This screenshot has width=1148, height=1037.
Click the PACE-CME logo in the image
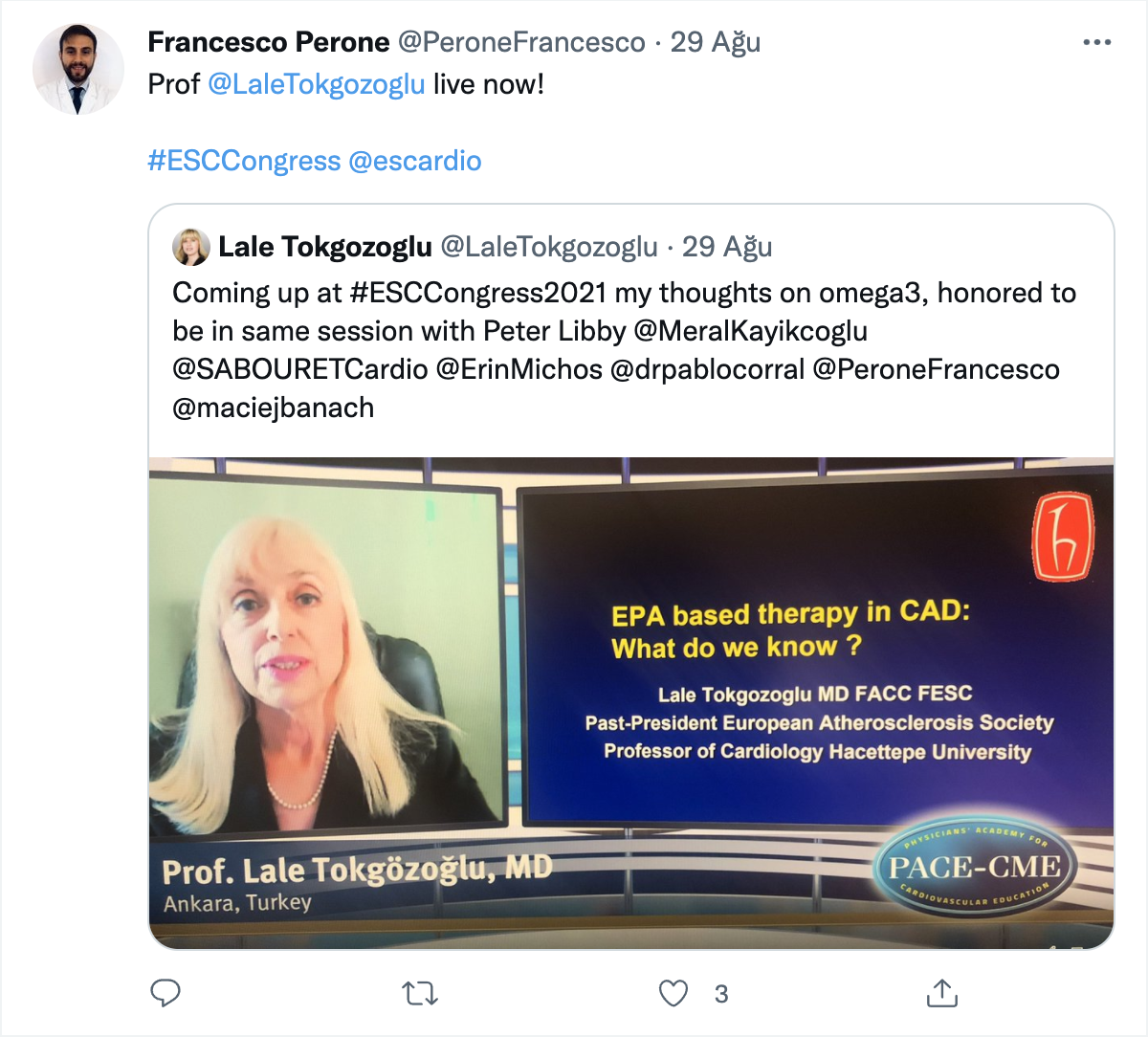coord(975,868)
